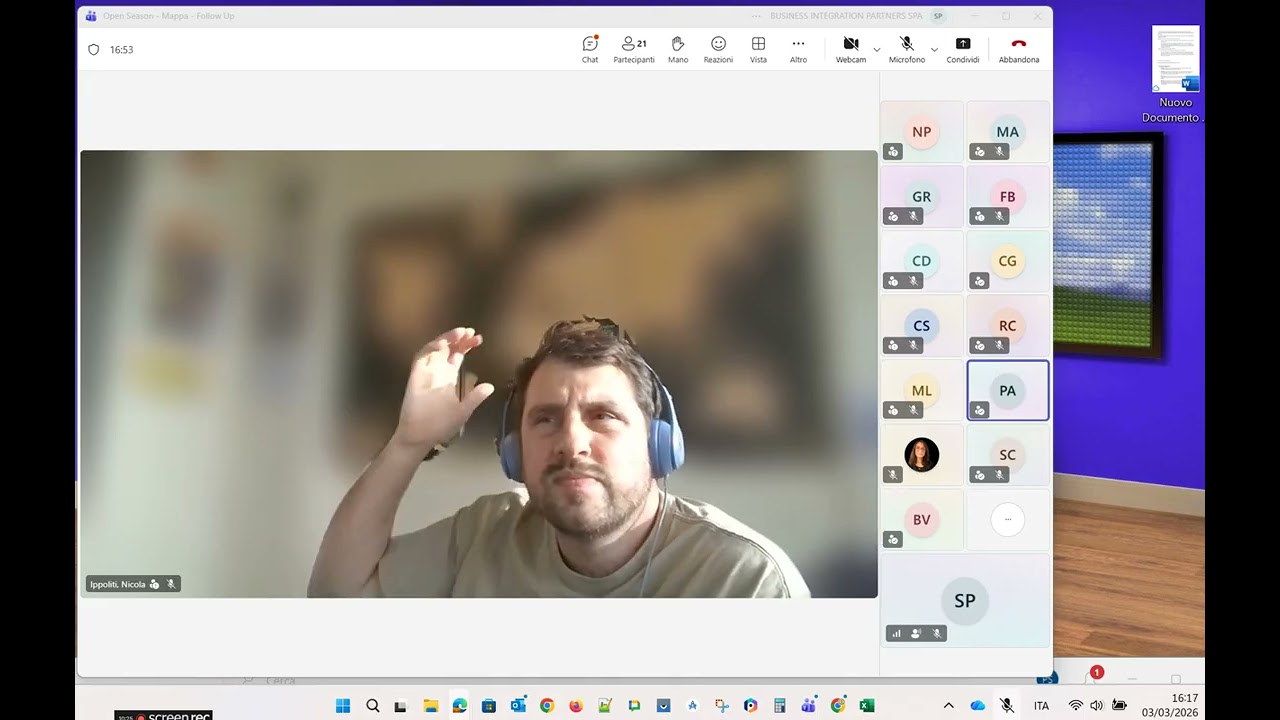This screenshot has width=1280, height=720.
Task: Turn on the Webcam
Action: [x=851, y=49]
